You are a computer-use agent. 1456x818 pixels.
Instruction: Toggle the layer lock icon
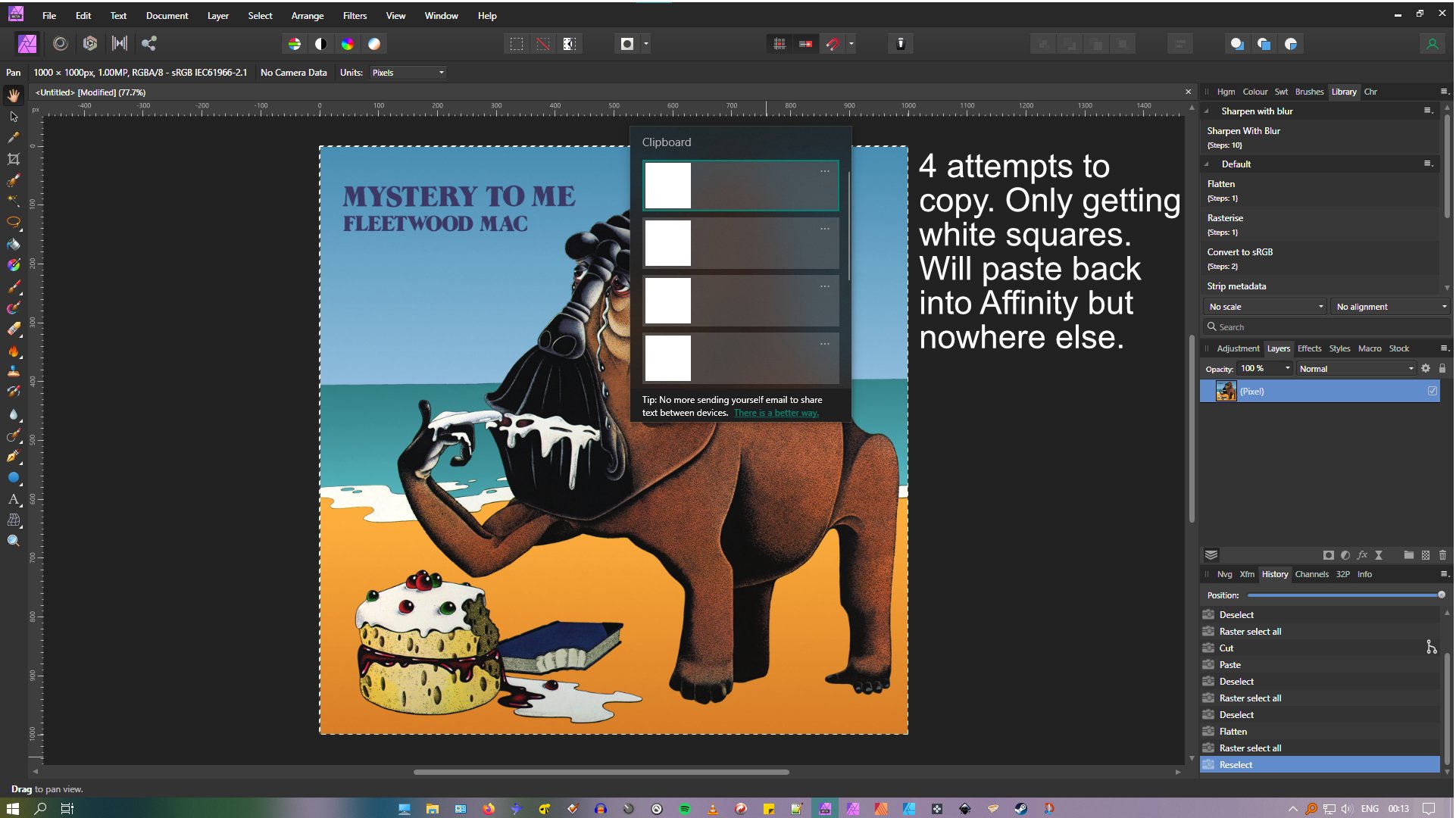pyautogui.click(x=1442, y=369)
